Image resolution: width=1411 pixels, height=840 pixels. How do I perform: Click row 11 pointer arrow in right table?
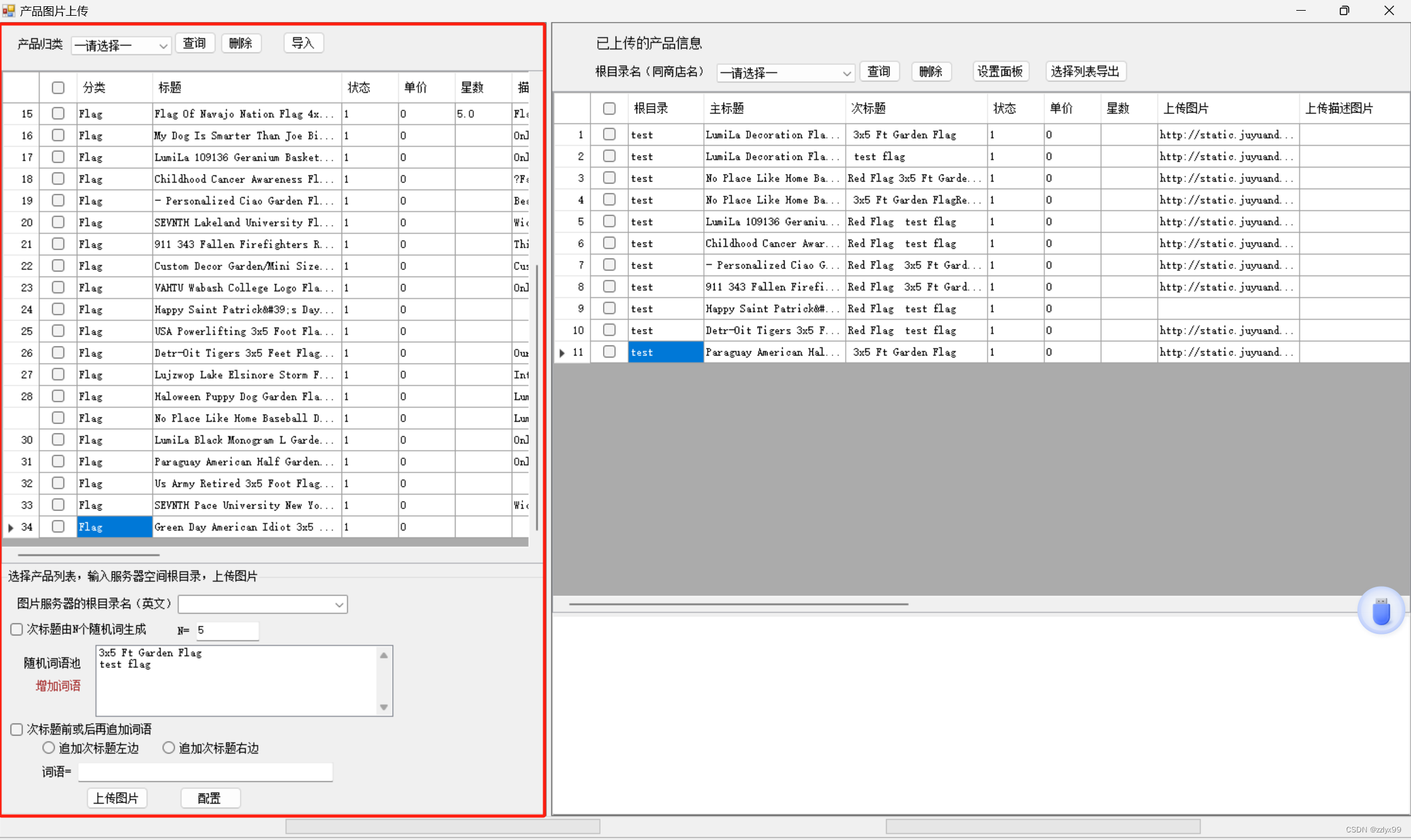(562, 353)
